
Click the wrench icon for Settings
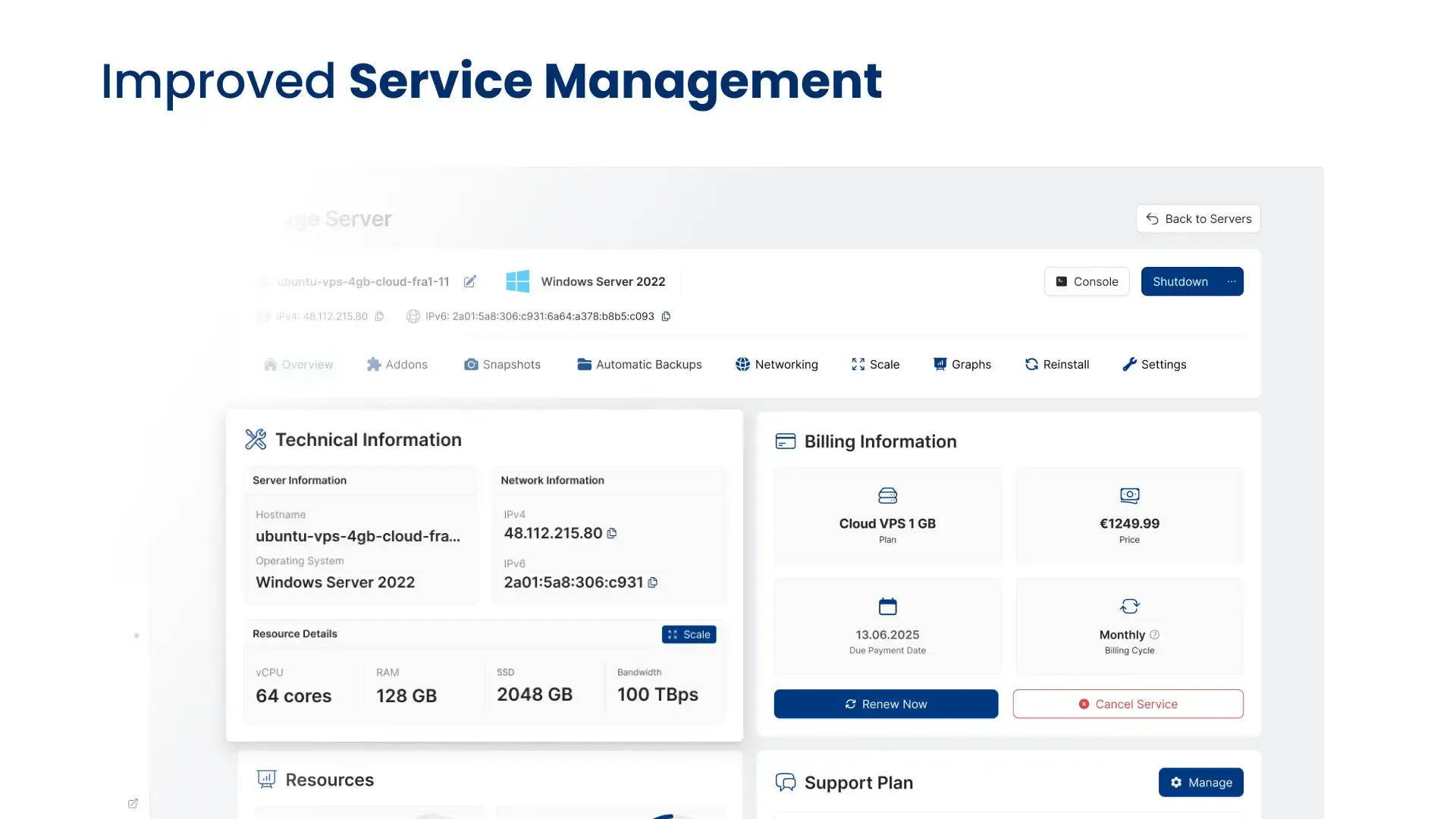coord(1130,364)
